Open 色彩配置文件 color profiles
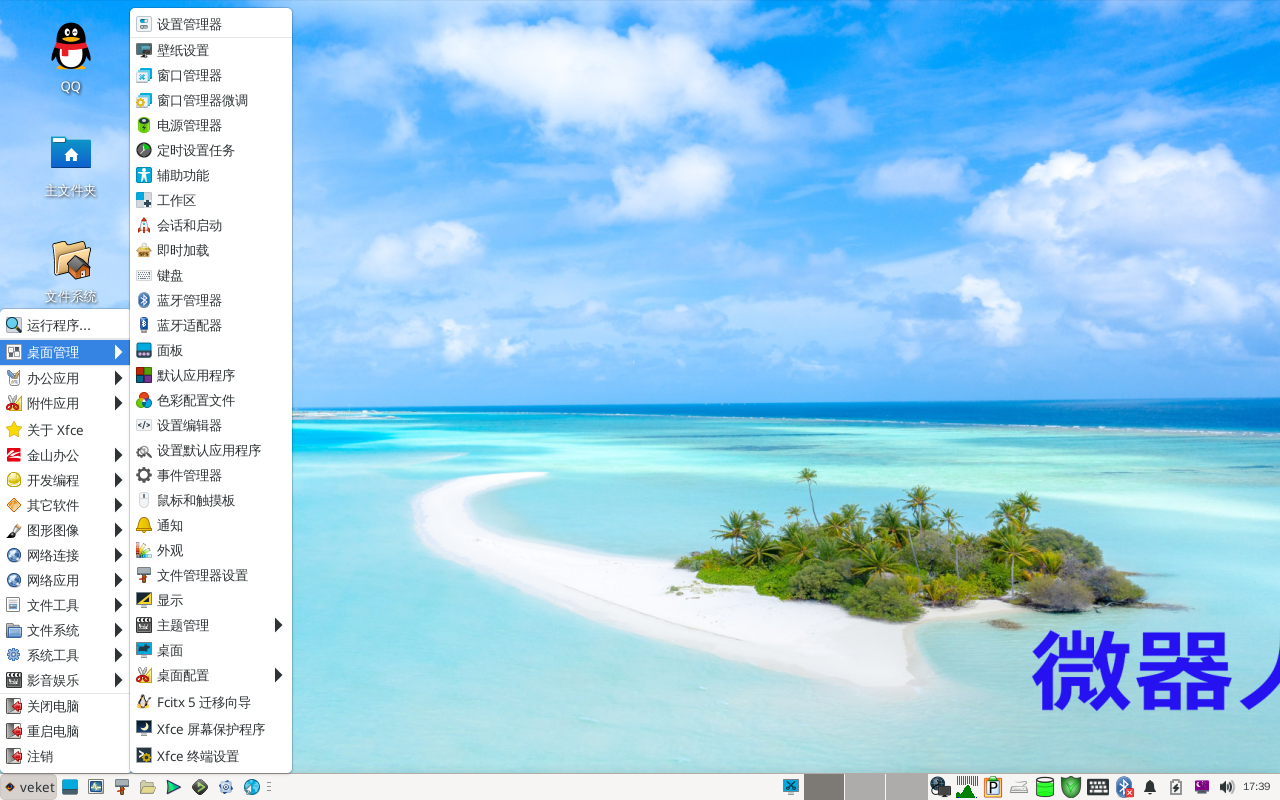1280x800 pixels. tap(211, 400)
